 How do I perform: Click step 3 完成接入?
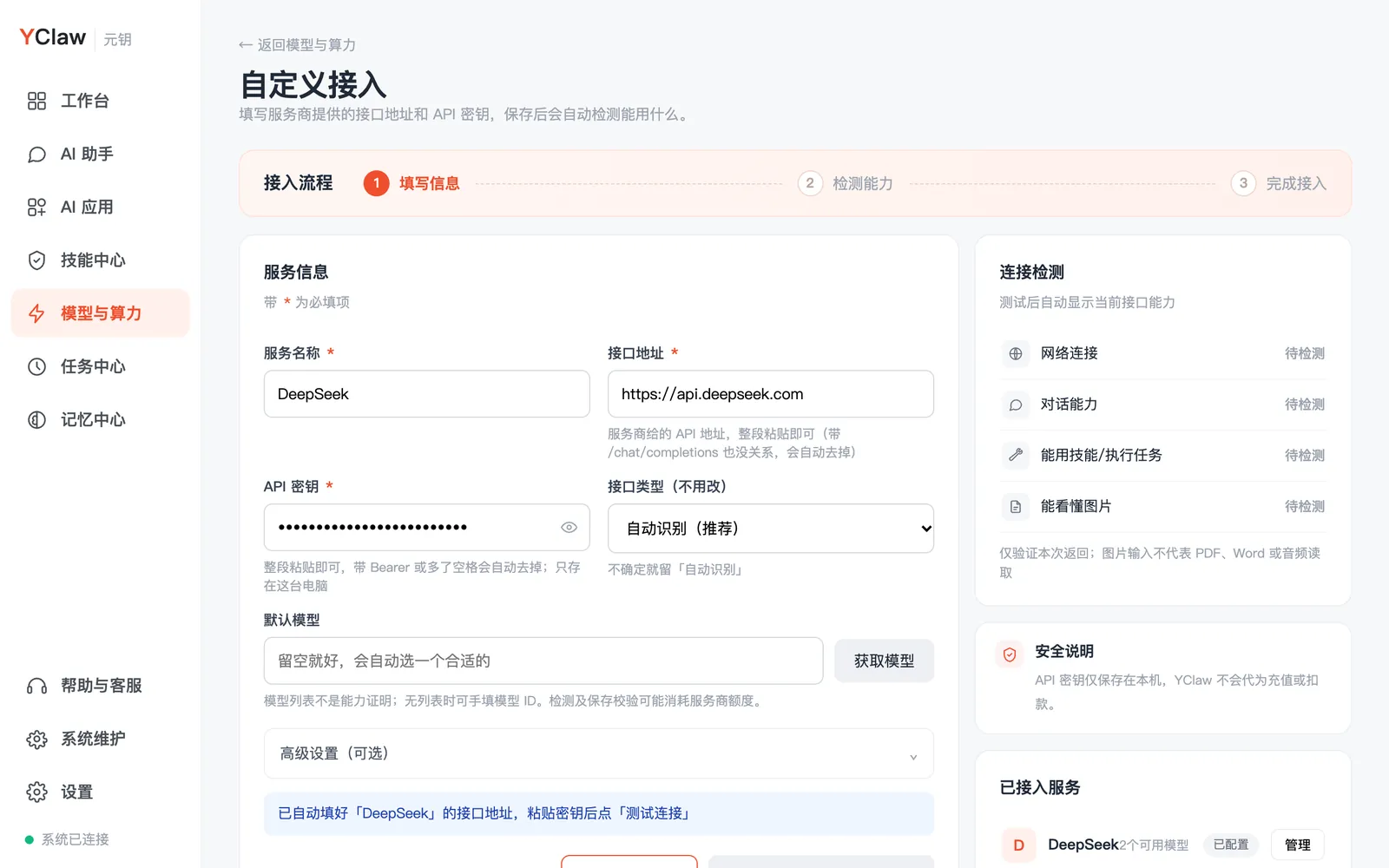1279,183
